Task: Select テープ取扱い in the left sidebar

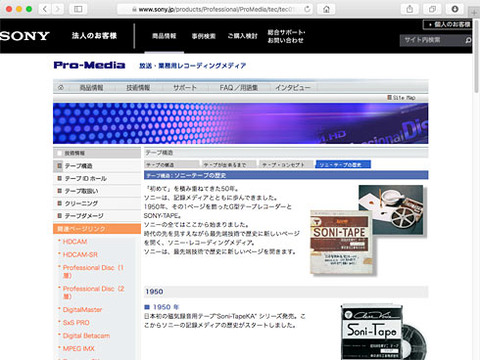Action: (x=97, y=191)
